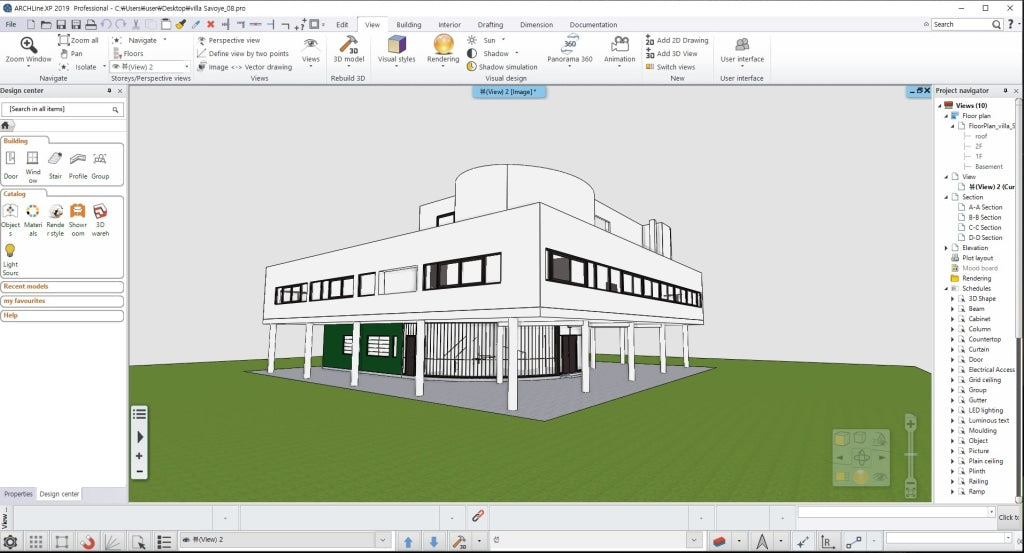The height and width of the screenshot is (553, 1024).
Task: Pin the Project navigator panel
Action: tap(1005, 91)
